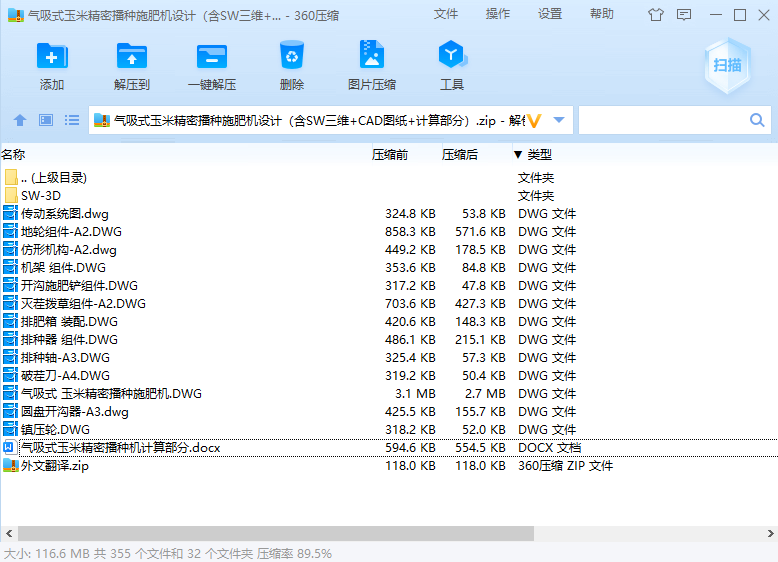This screenshot has width=778, height=562.
Task: Open the 文件 menu
Action: 446,14
